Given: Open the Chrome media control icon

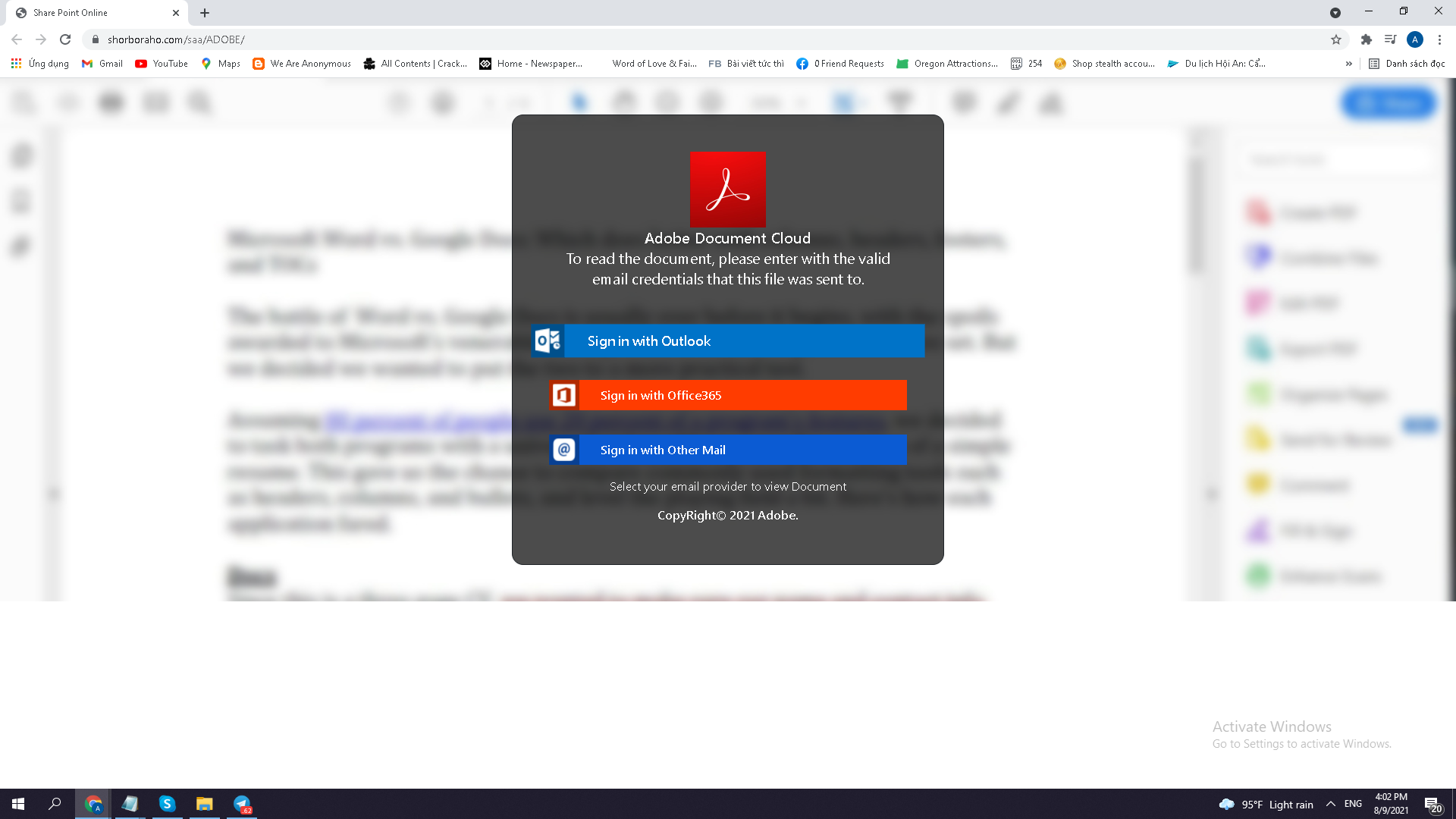Looking at the screenshot, I should pyautogui.click(x=1390, y=39).
